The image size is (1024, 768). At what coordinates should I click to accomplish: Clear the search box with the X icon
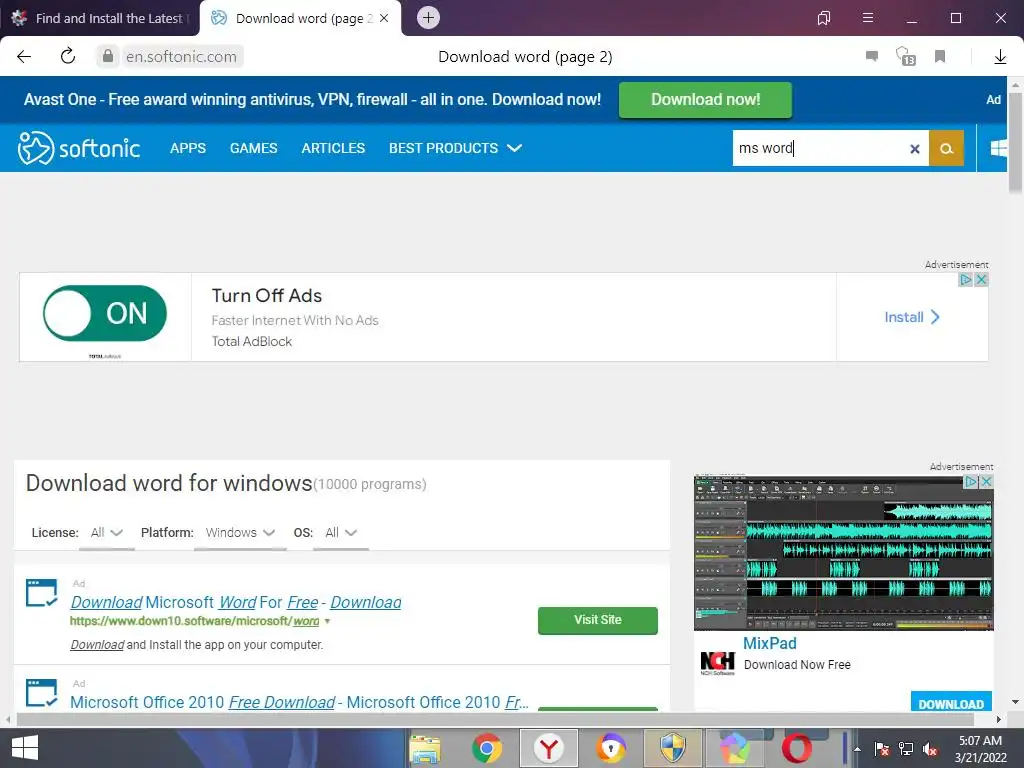915,149
